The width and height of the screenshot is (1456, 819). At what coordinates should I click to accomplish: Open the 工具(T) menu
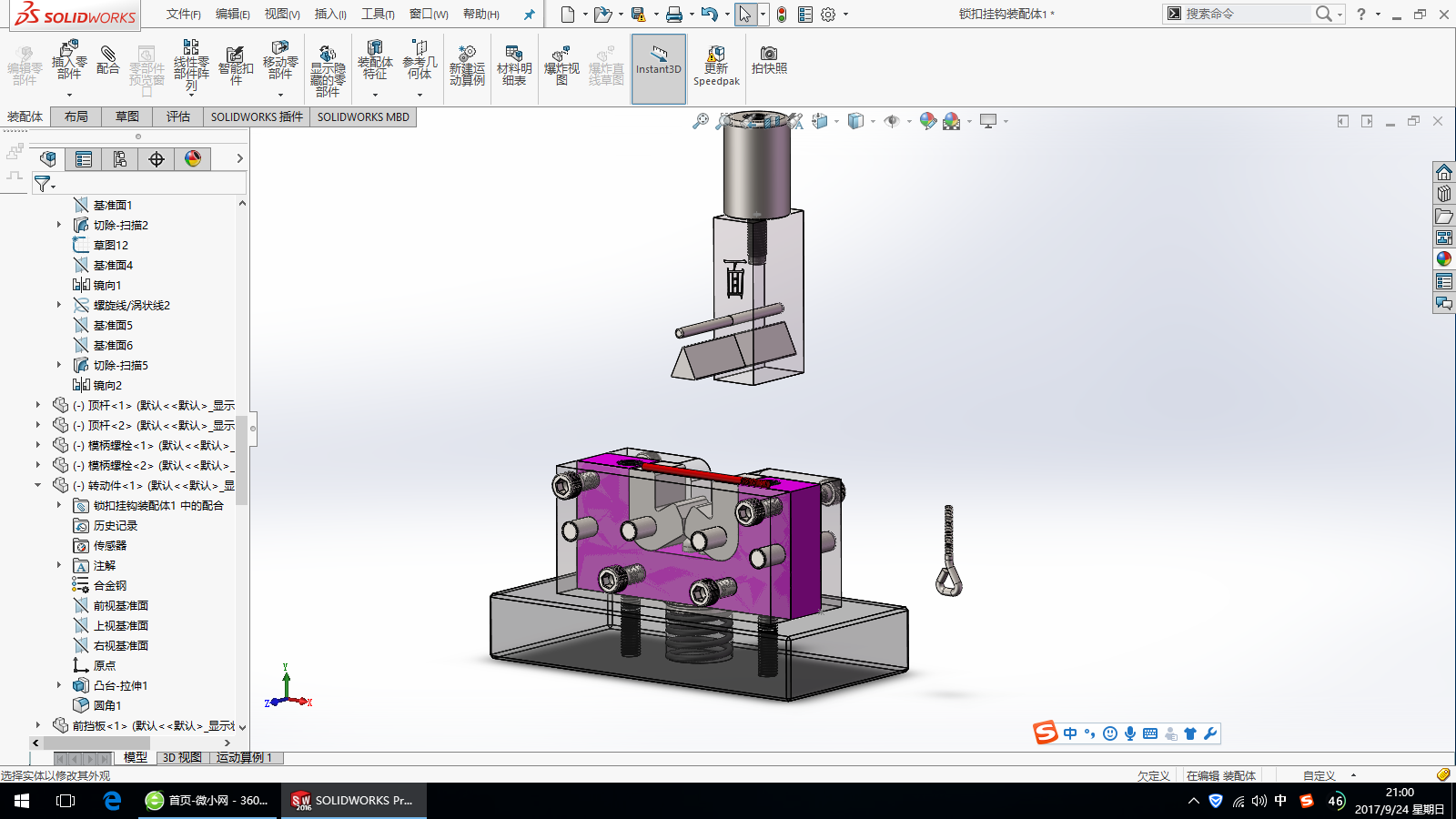coord(377,14)
